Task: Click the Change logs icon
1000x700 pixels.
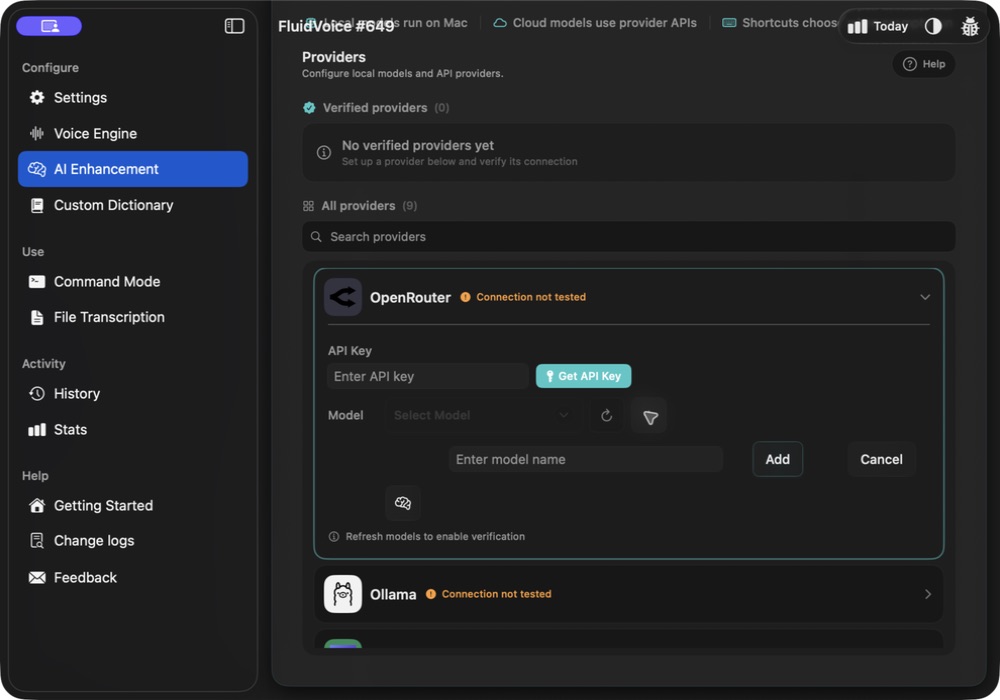Action: click(37, 541)
